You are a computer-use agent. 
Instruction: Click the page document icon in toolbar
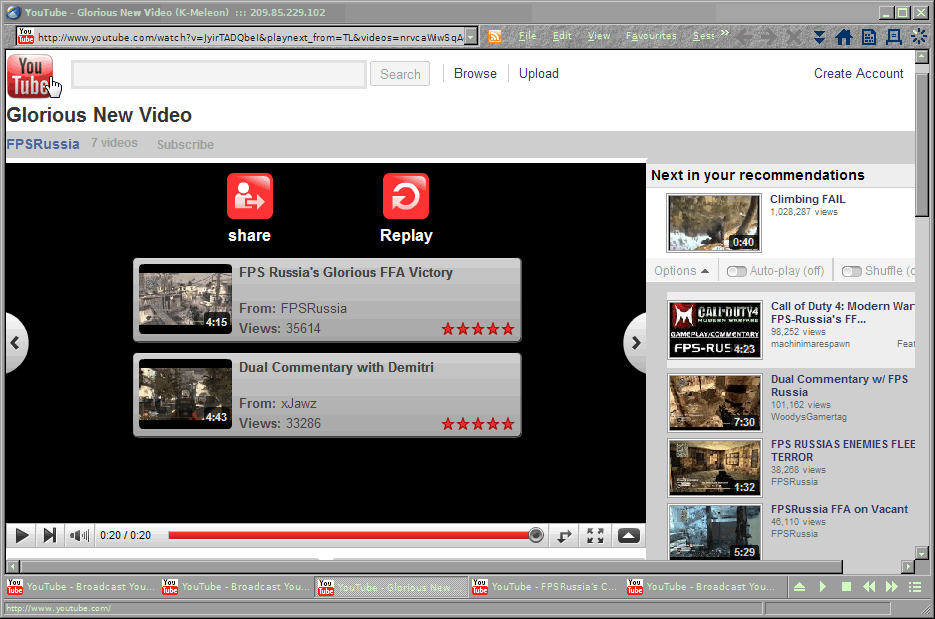coord(869,37)
